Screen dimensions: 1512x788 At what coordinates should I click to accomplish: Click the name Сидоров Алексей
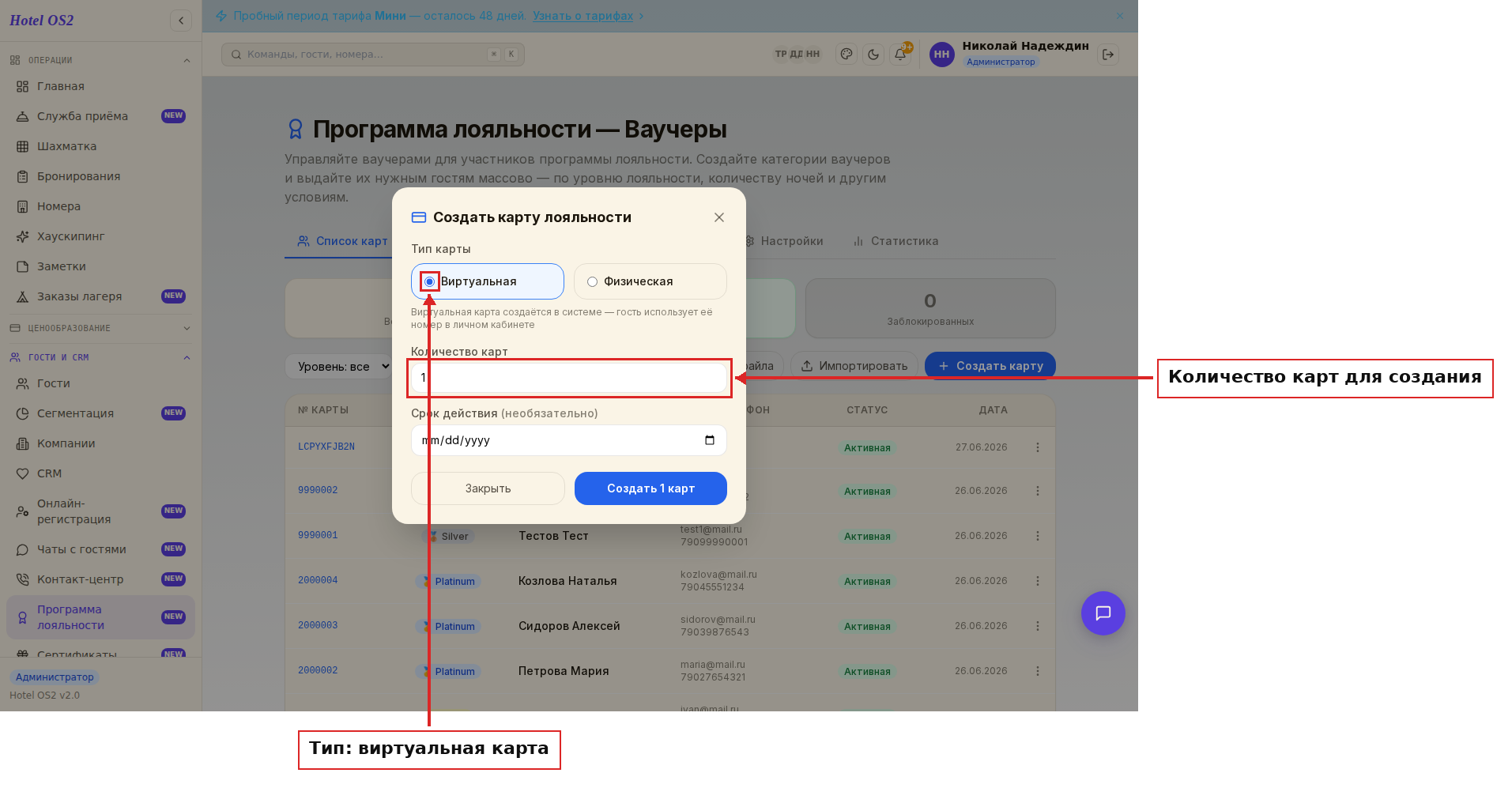(x=569, y=626)
